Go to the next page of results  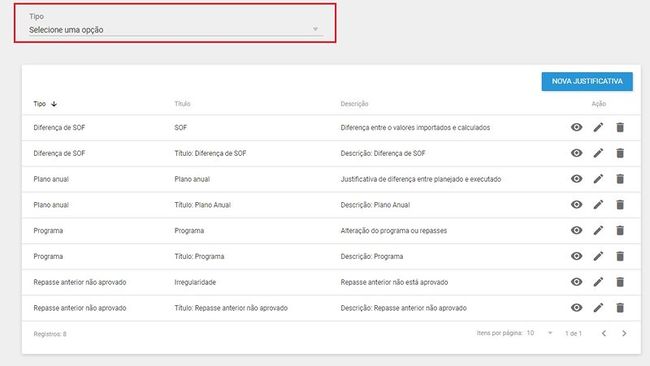click(624, 333)
